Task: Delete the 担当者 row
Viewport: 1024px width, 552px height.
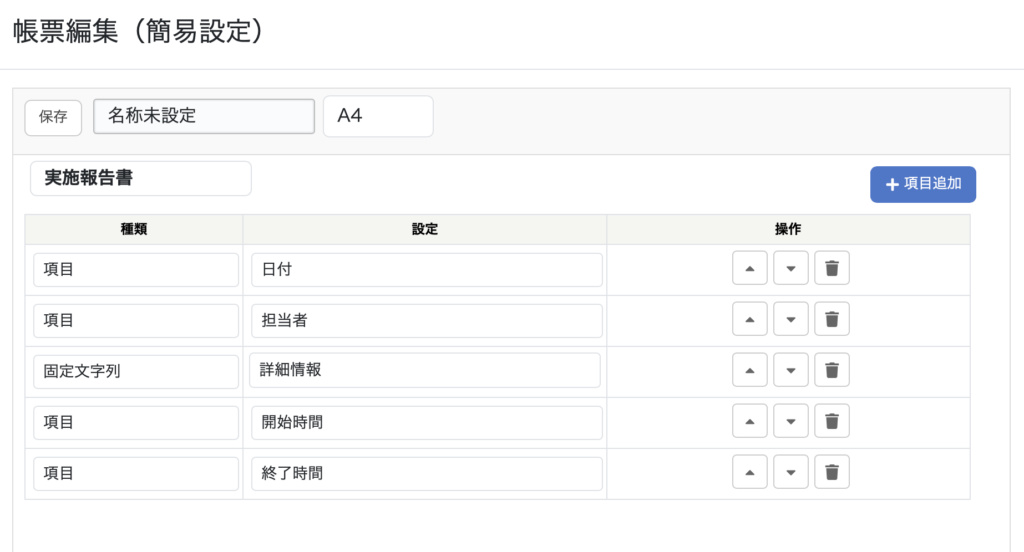Action: (831, 320)
